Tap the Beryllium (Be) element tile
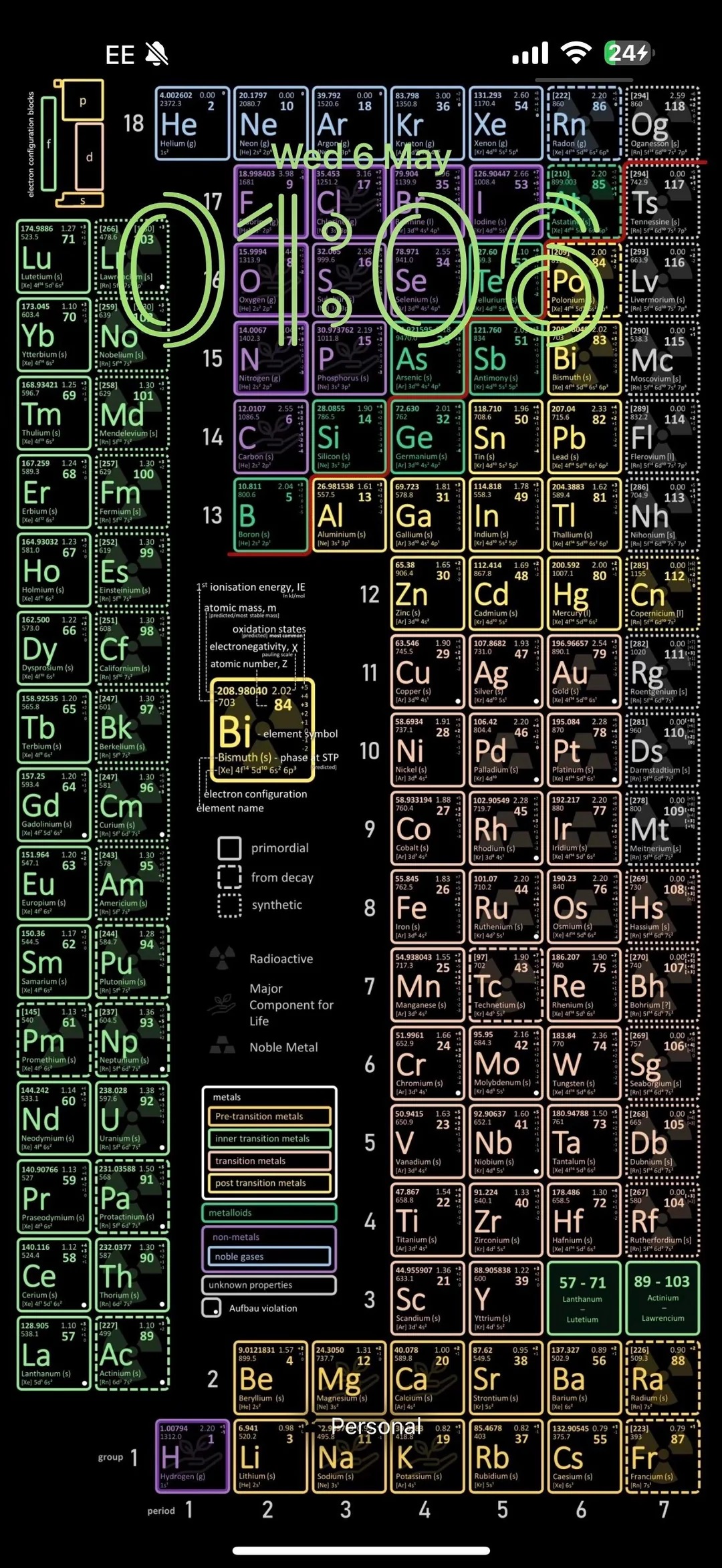 271,1378
